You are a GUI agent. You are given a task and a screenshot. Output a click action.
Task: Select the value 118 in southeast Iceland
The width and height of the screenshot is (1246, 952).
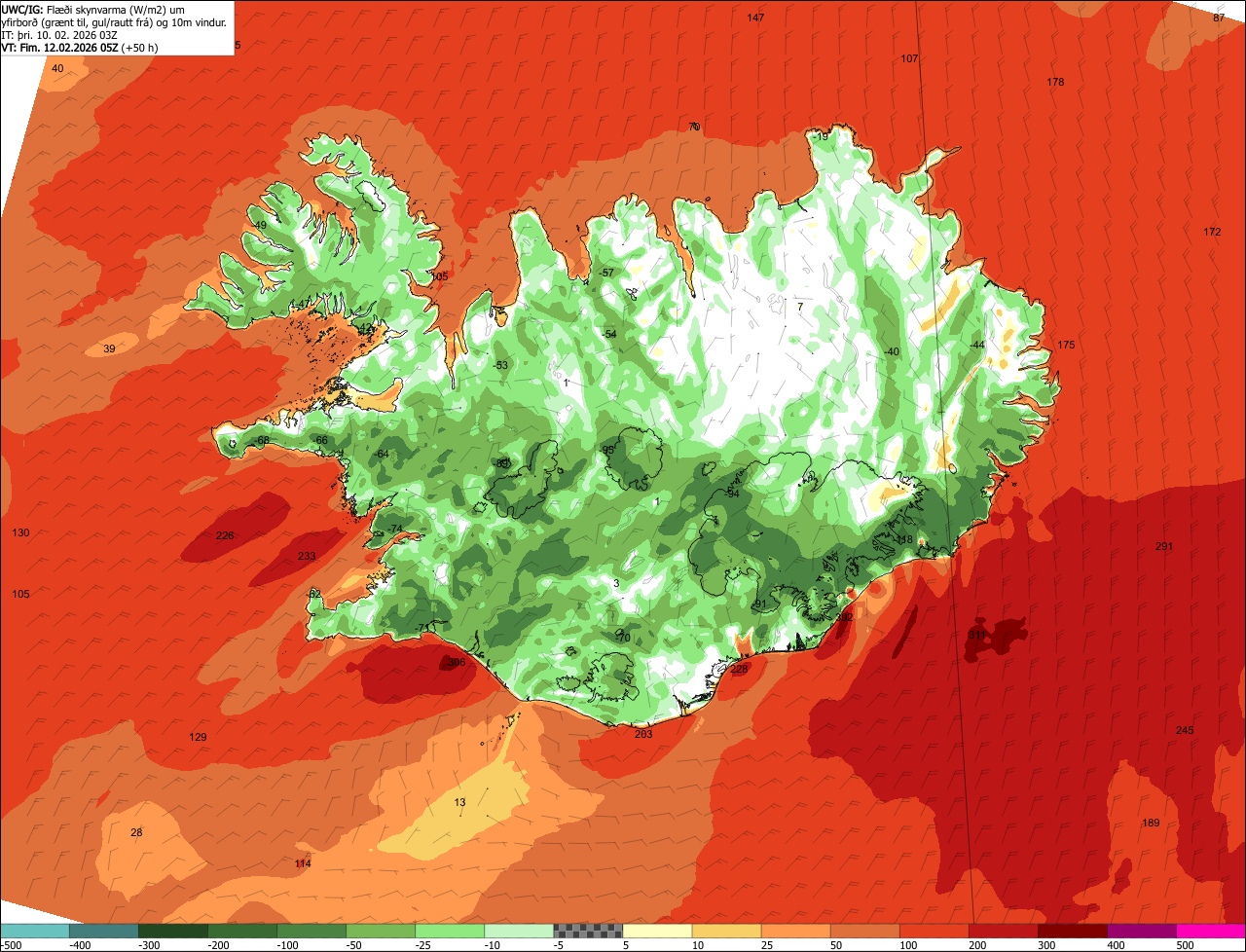click(x=904, y=539)
